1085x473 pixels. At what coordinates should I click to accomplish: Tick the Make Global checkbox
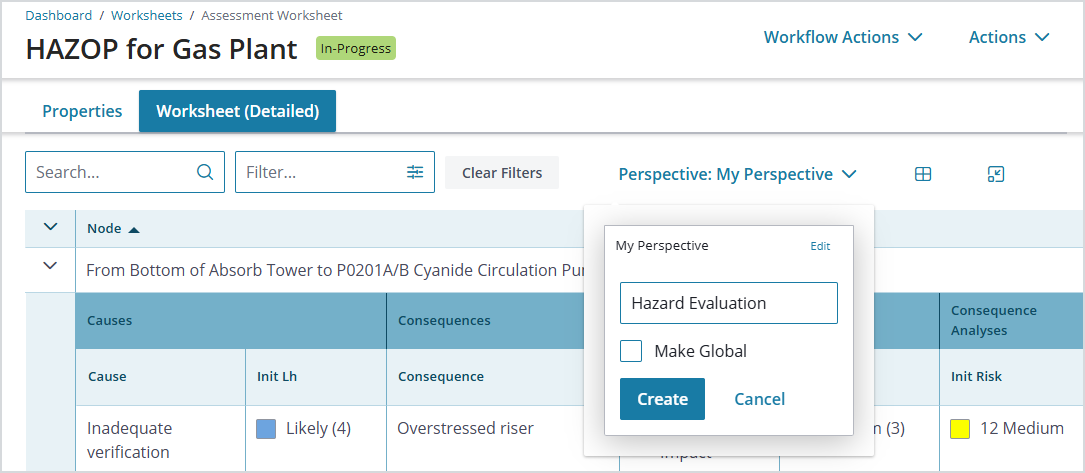pyautogui.click(x=631, y=351)
